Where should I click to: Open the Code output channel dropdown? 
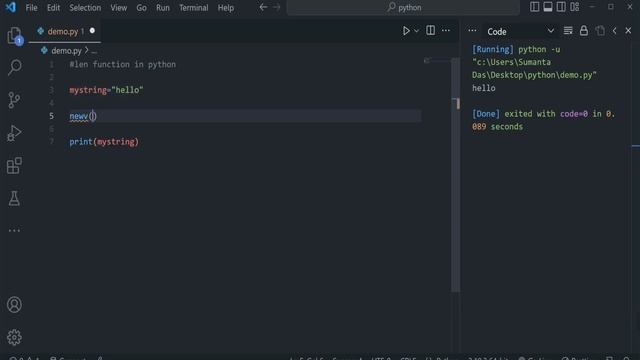[520, 31]
